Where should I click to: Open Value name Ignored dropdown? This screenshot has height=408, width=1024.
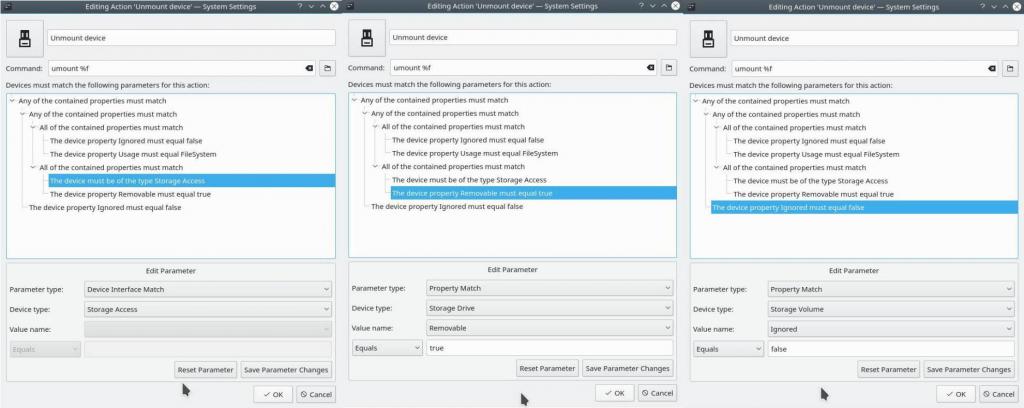pos(891,329)
